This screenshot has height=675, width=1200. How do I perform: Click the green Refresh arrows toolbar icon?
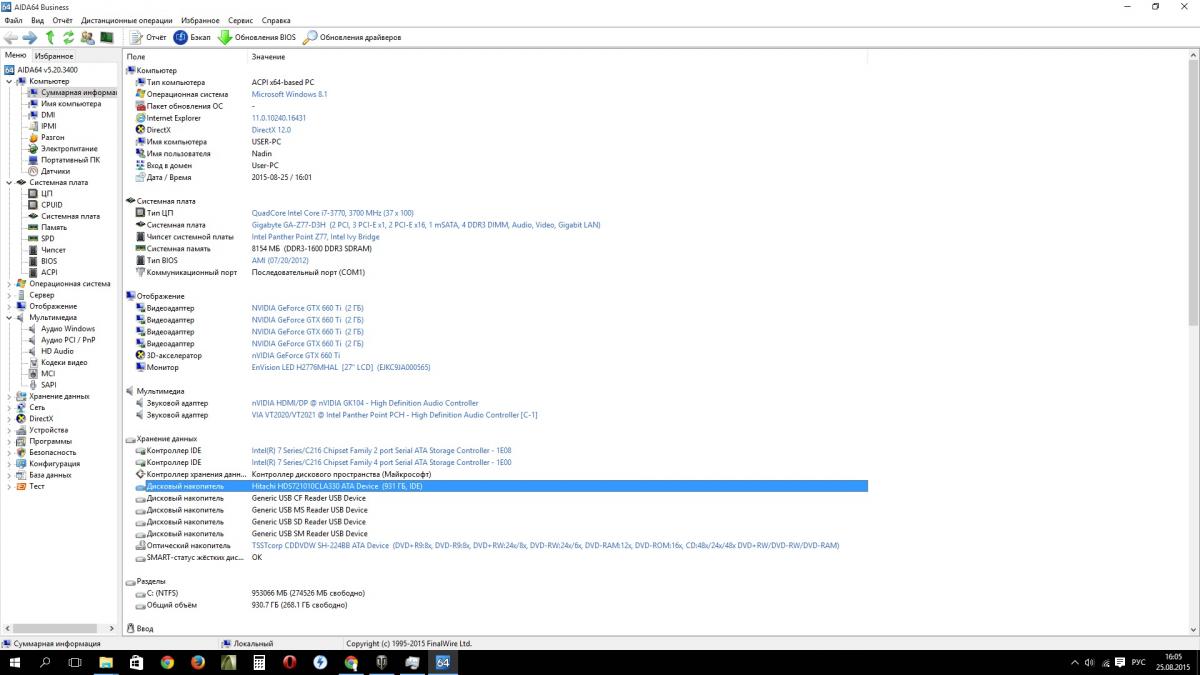68,37
